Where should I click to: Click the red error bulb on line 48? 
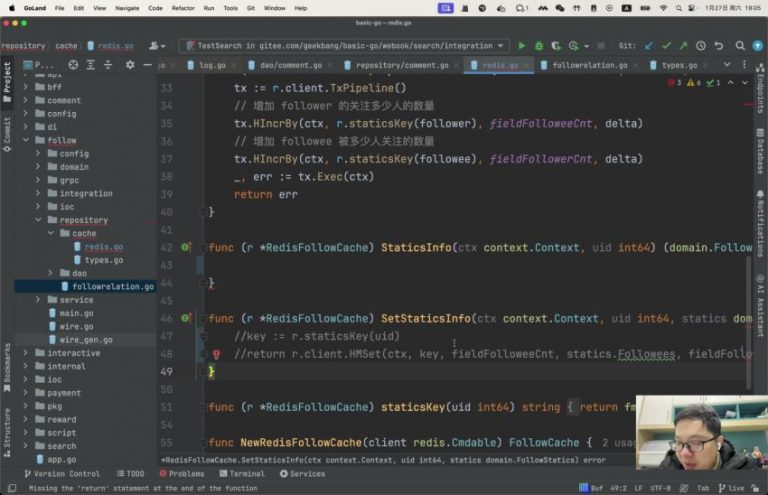[216, 354]
